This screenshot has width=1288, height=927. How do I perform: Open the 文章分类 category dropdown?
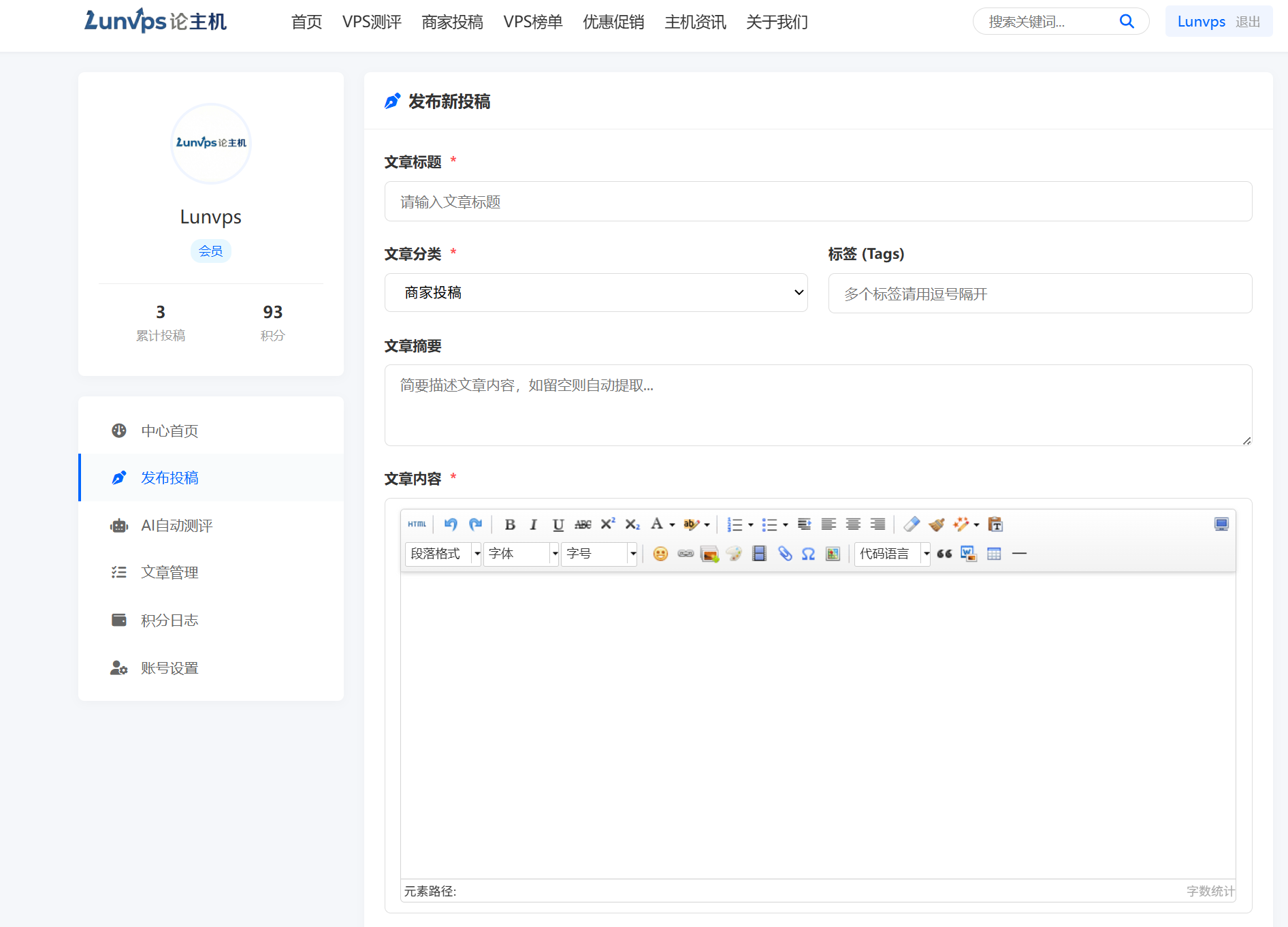(x=596, y=293)
